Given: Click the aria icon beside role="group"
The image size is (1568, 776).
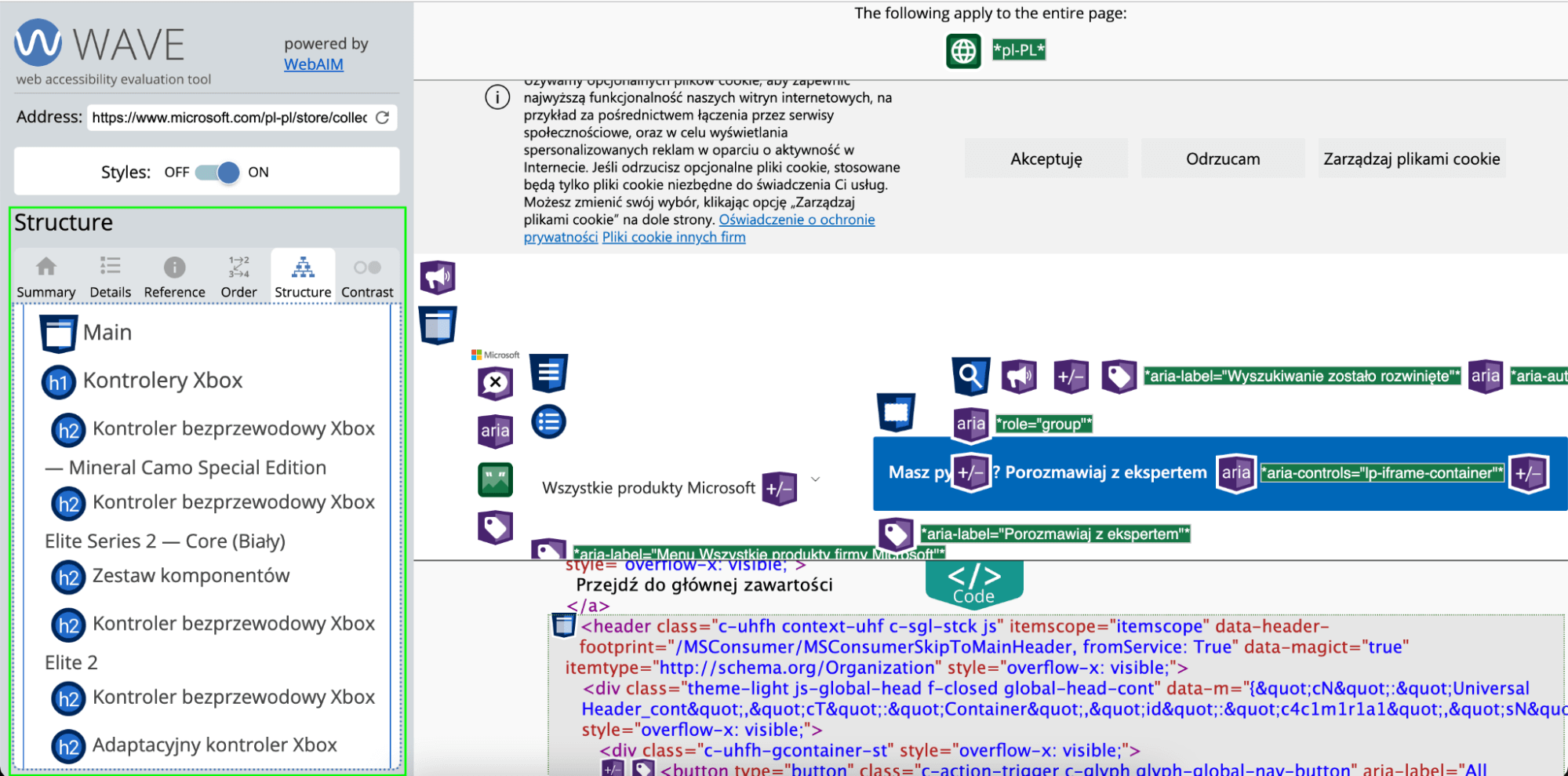Looking at the screenshot, I should point(971,424).
